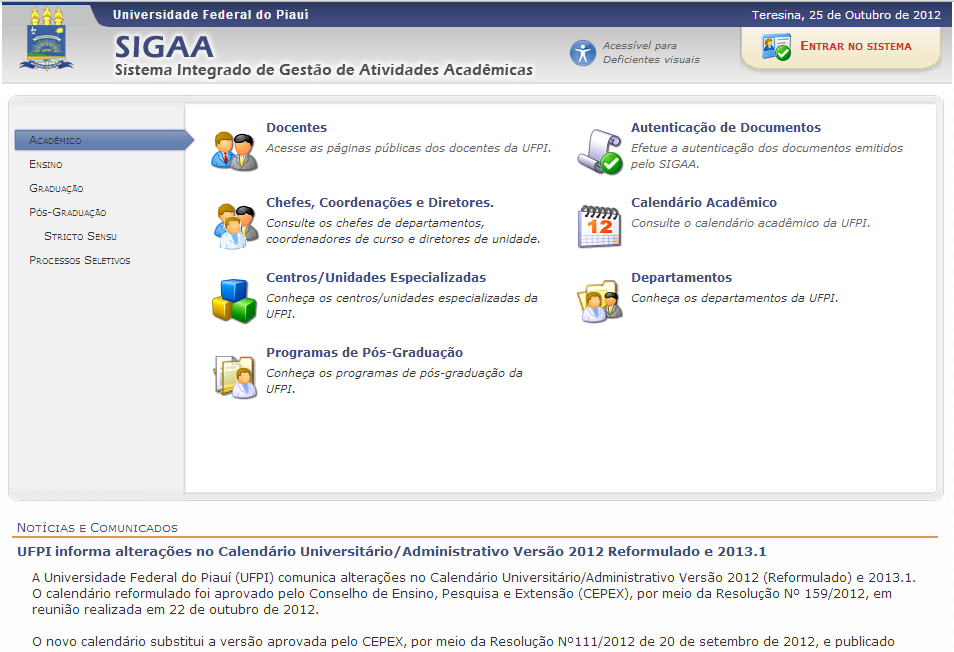
Task: Click the Calendário Acadêmico calendar icon
Action: click(599, 226)
